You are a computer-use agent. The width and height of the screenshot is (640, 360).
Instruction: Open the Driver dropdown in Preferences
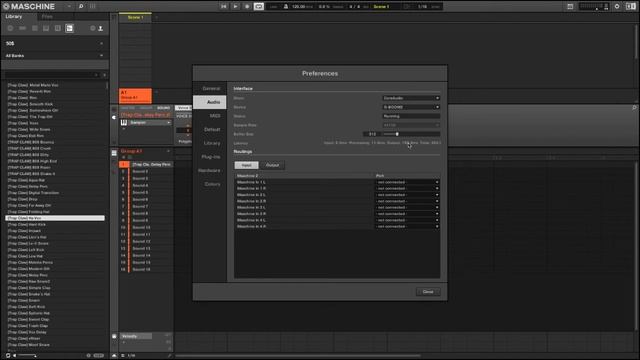point(411,98)
